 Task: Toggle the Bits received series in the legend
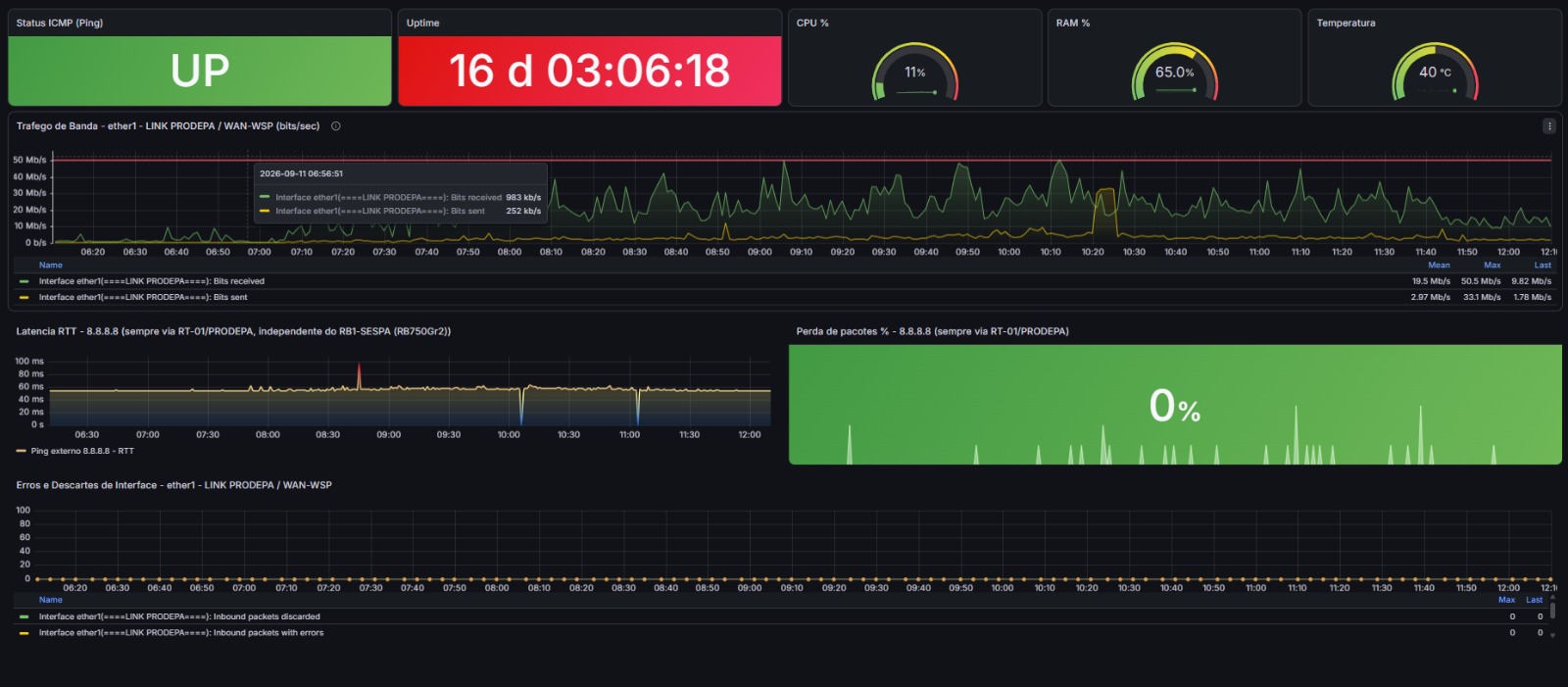pyautogui.click(x=151, y=281)
